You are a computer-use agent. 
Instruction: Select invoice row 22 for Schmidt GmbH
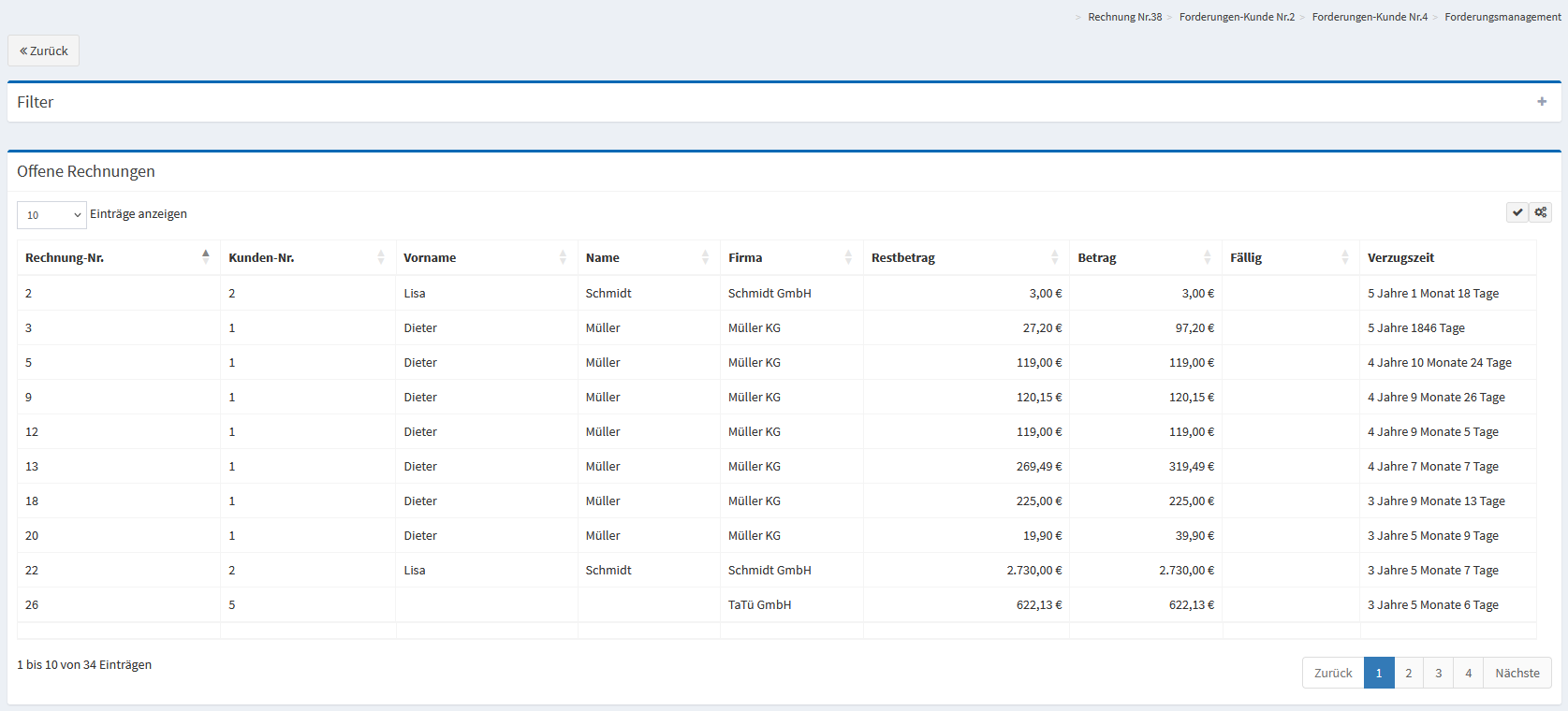(769, 570)
